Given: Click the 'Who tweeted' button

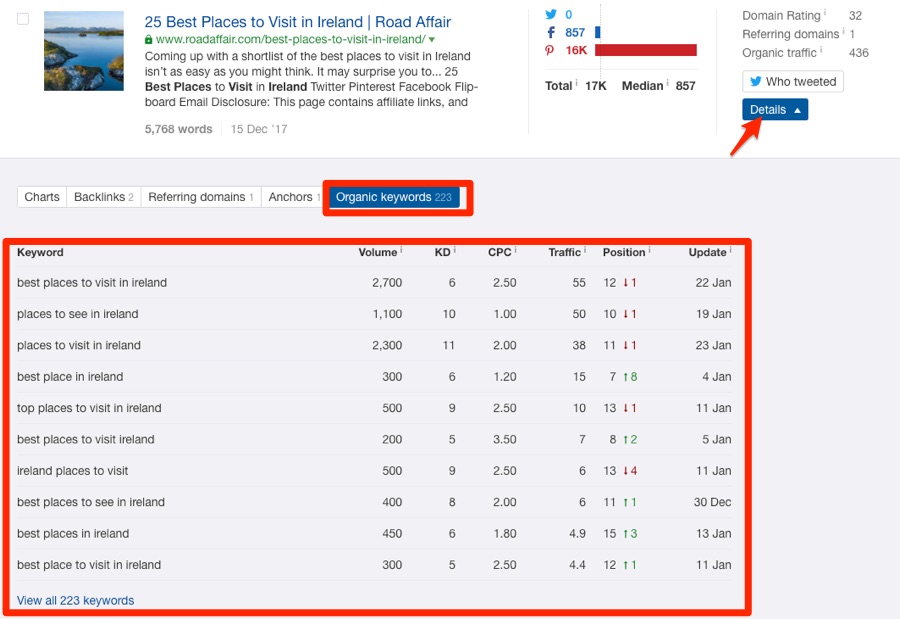Looking at the screenshot, I should point(793,82).
